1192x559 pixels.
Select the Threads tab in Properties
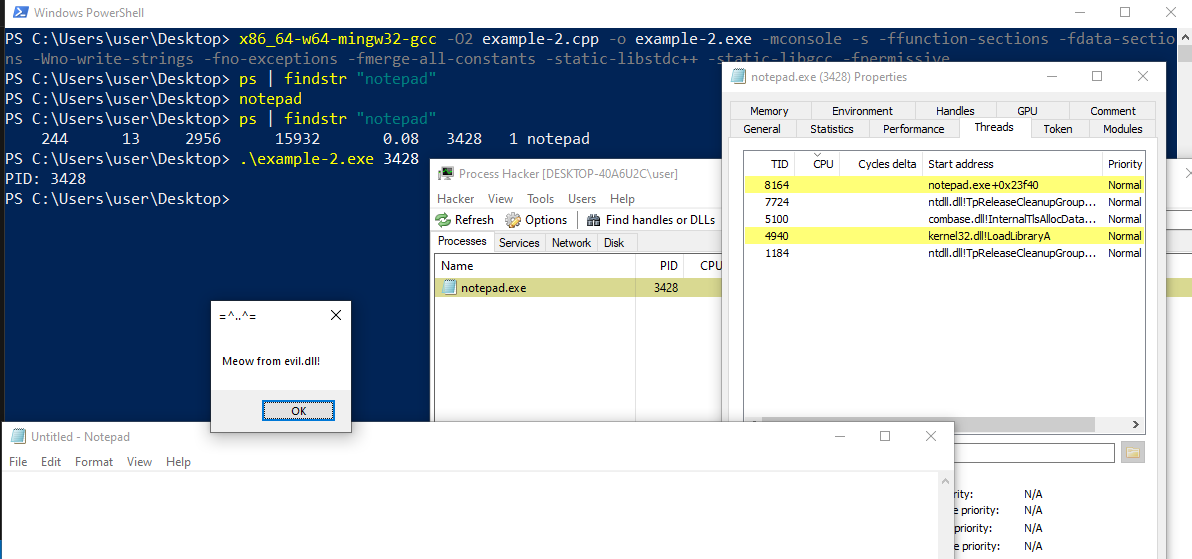(994, 128)
